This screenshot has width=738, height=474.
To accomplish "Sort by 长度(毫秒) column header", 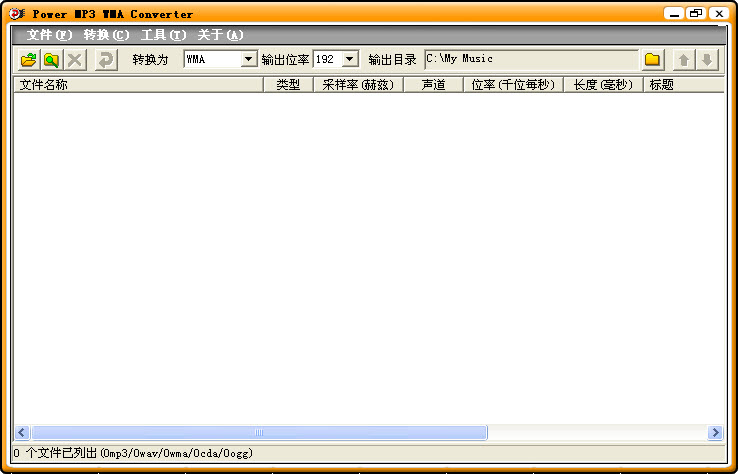I will point(603,85).
